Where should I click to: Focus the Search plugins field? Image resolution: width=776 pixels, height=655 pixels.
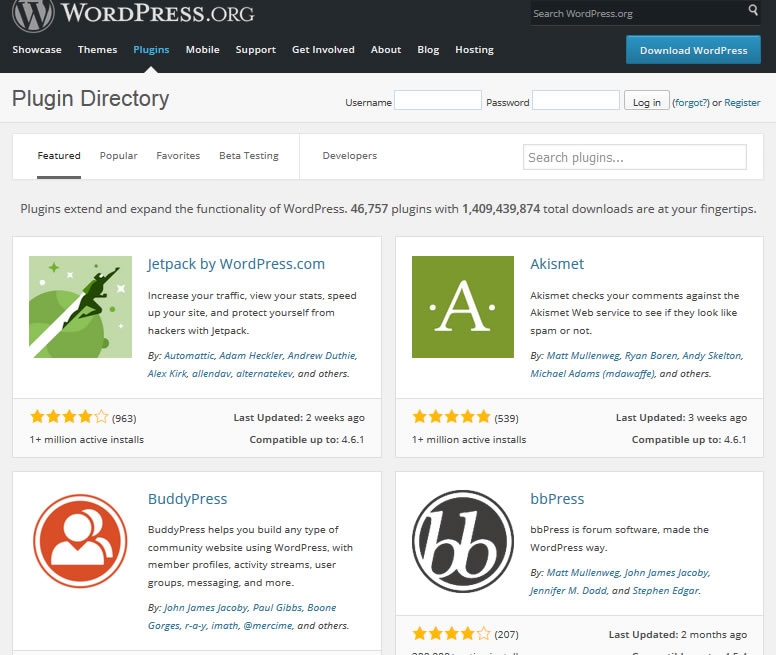(x=634, y=157)
